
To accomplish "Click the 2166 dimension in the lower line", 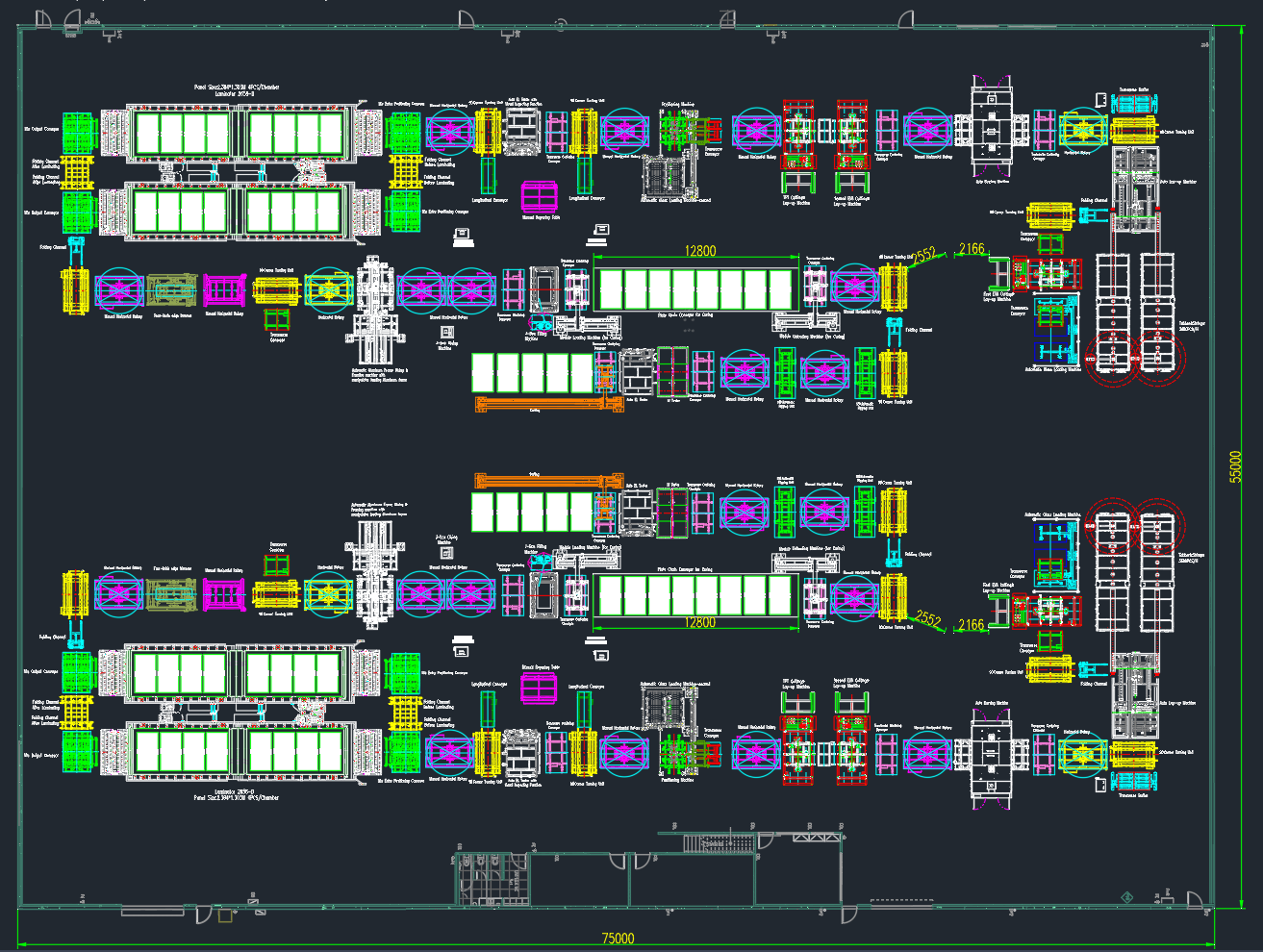I will click(x=972, y=625).
